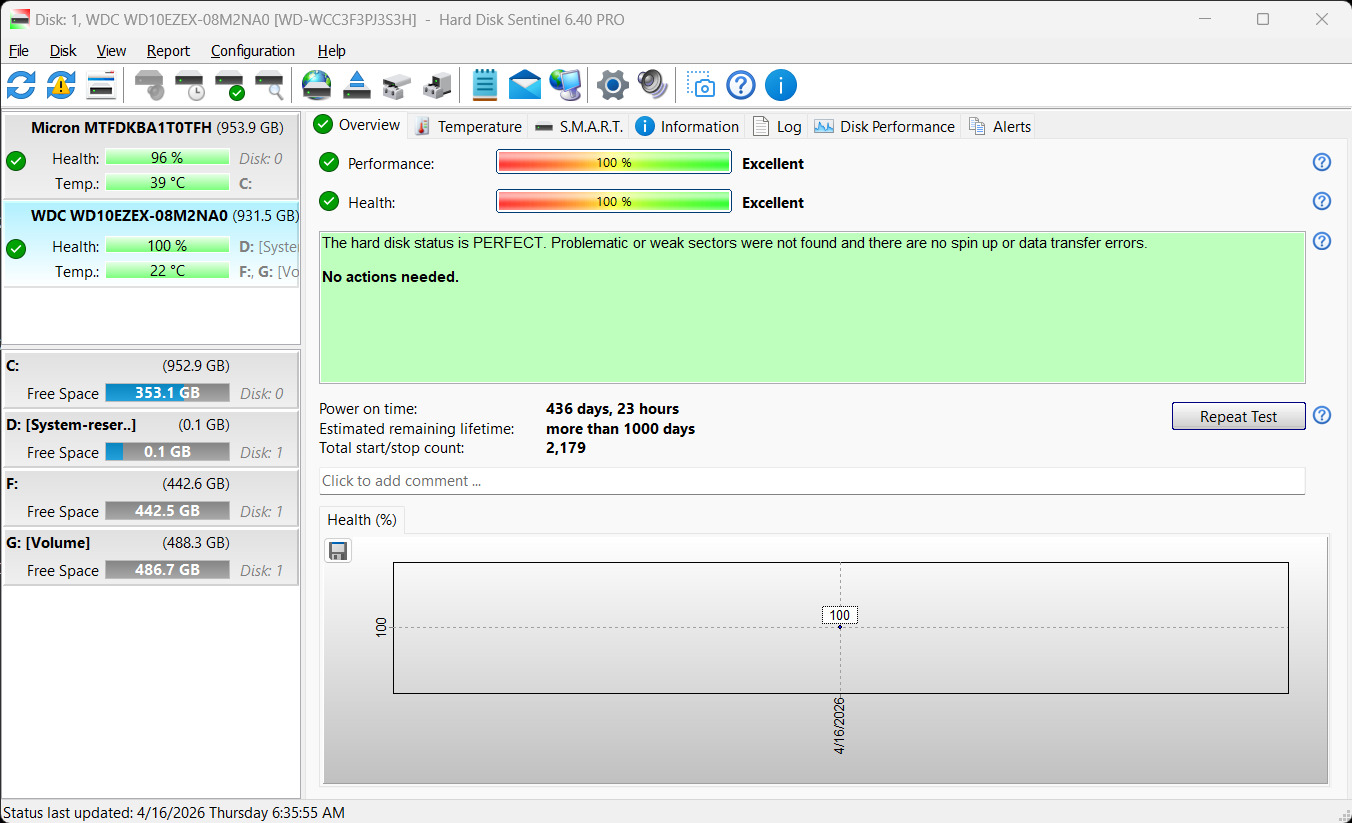Click the globe with monitor icon
This screenshot has width=1352, height=823.
566,85
